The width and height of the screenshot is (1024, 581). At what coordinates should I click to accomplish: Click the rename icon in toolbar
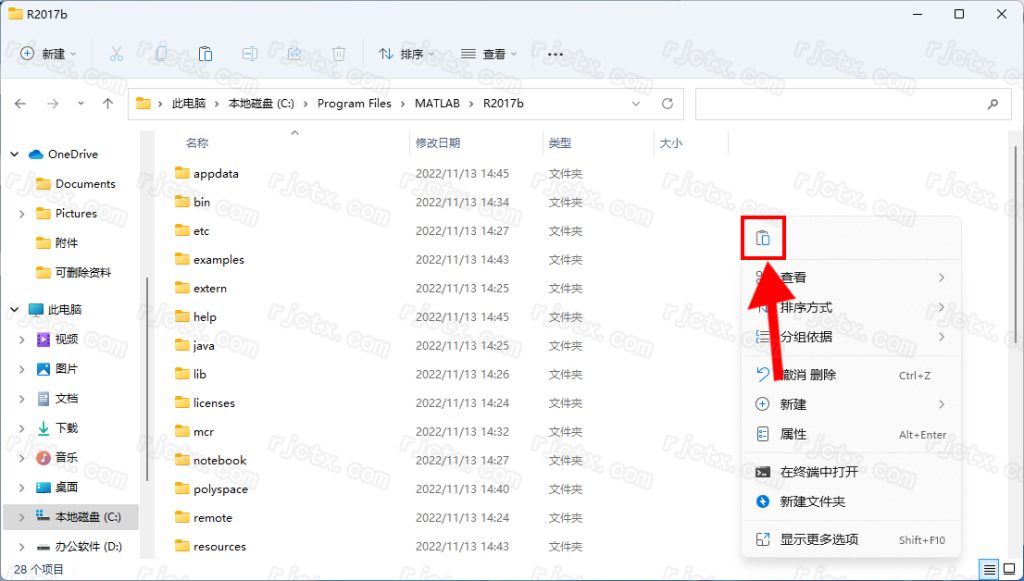(250, 54)
